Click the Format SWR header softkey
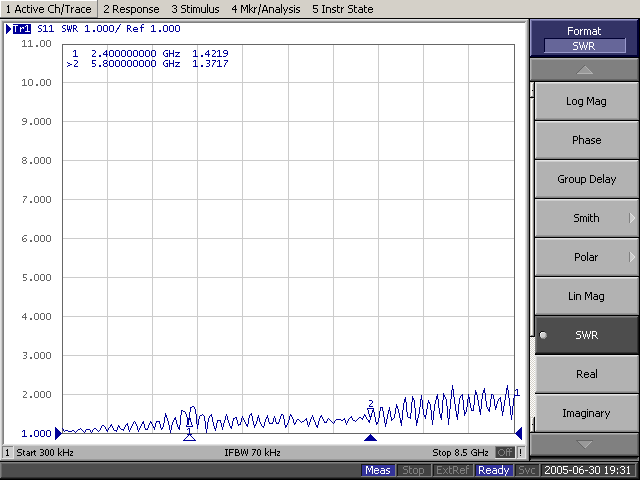The width and height of the screenshot is (640, 480). [x=584, y=38]
